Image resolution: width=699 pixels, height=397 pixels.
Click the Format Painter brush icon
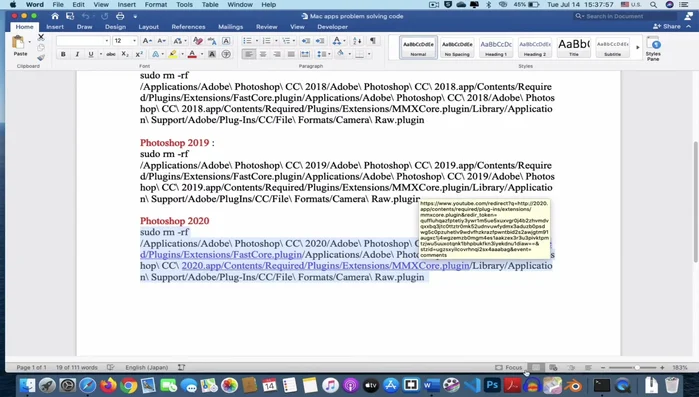41,57
